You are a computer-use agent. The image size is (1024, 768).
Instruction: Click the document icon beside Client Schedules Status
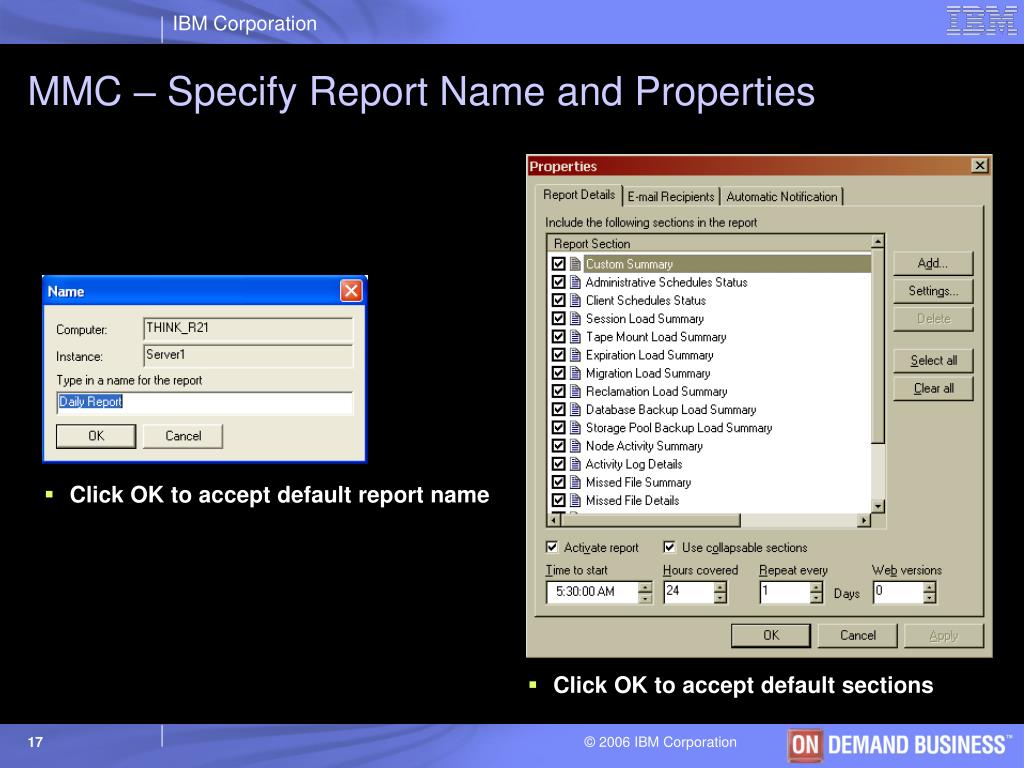[x=575, y=300]
